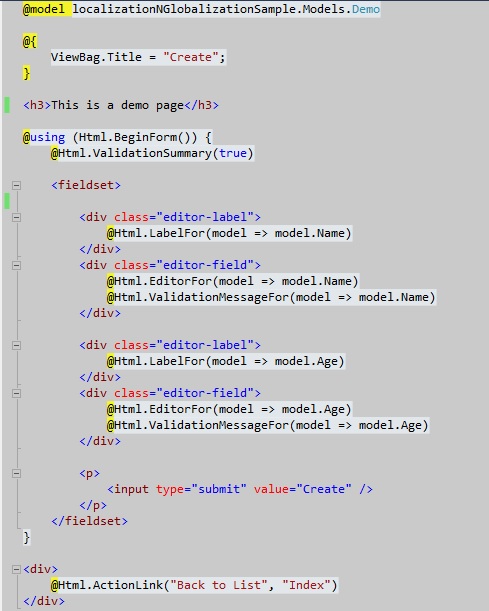This screenshot has height=611, width=489.
Task: Click the @model directive keyword
Action: point(44,9)
